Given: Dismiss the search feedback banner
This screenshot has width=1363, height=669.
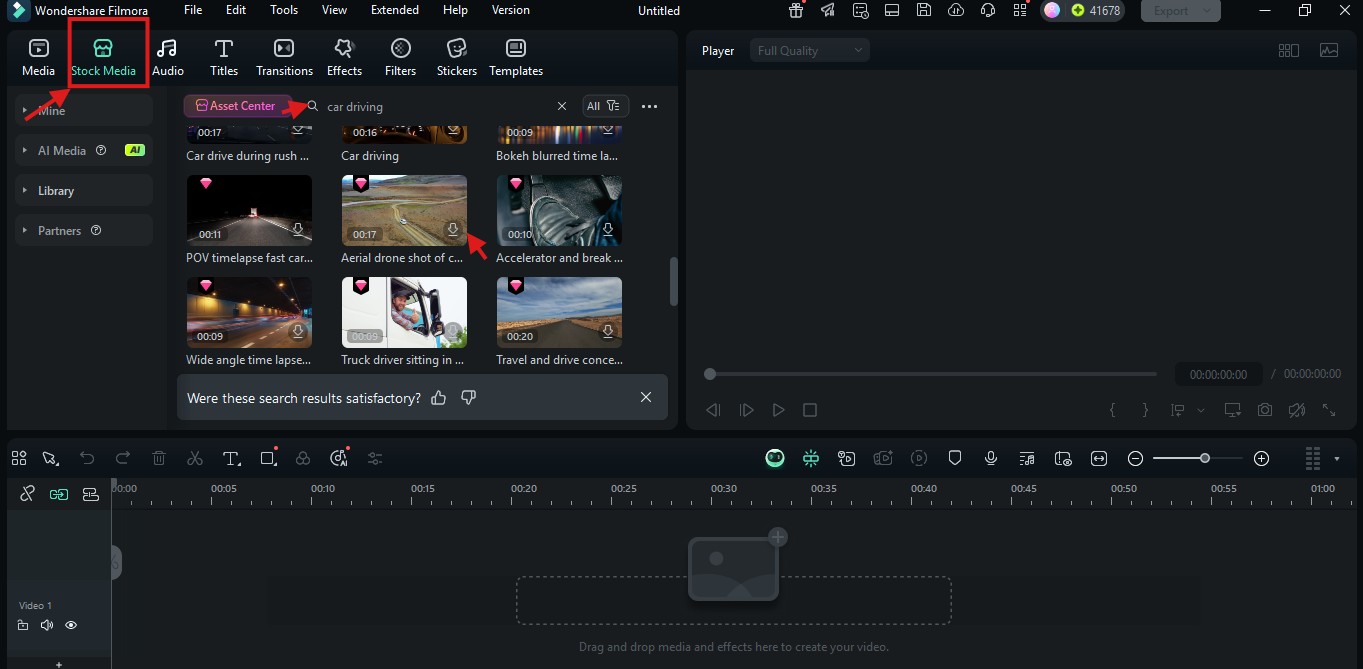Looking at the screenshot, I should click(646, 398).
